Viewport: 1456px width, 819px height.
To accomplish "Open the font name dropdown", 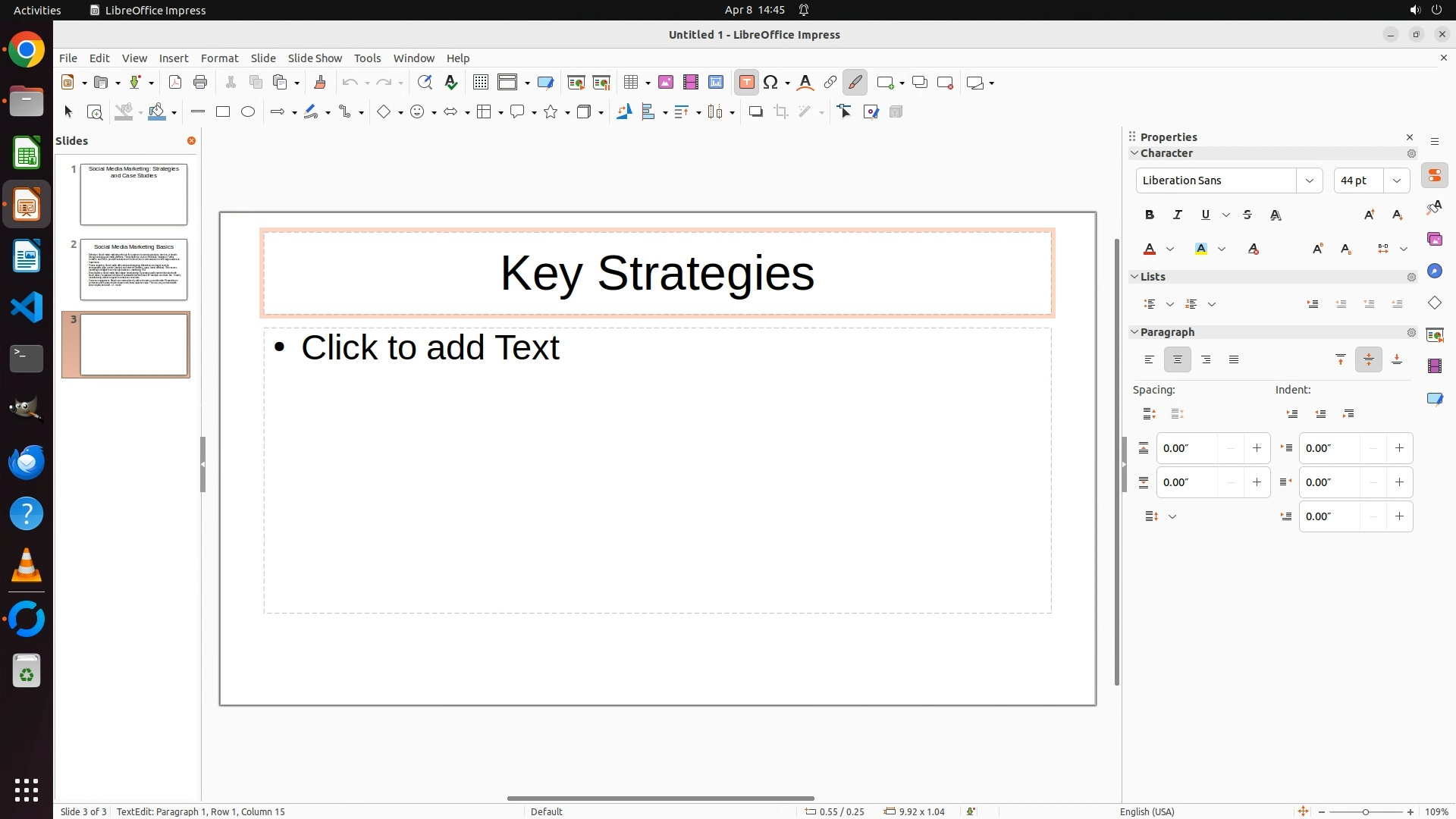I will pos(1310,180).
